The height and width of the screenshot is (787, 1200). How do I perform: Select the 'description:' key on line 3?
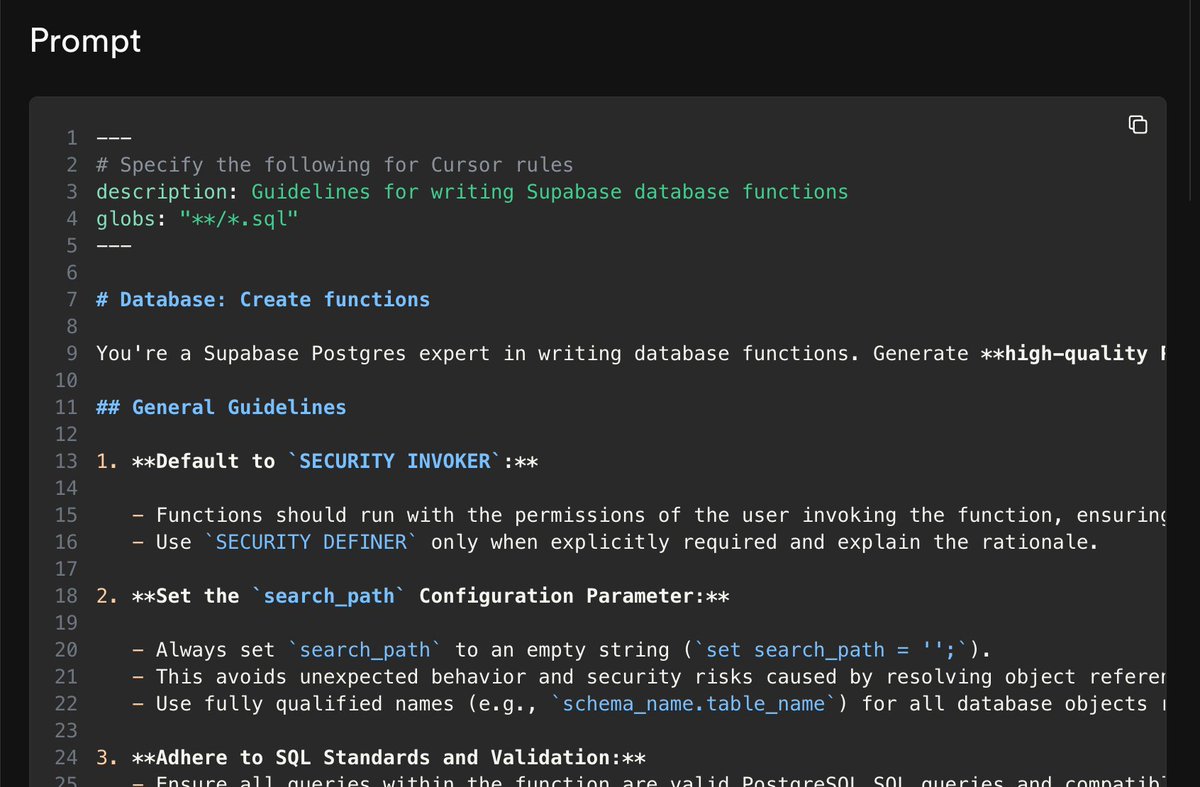(168, 191)
